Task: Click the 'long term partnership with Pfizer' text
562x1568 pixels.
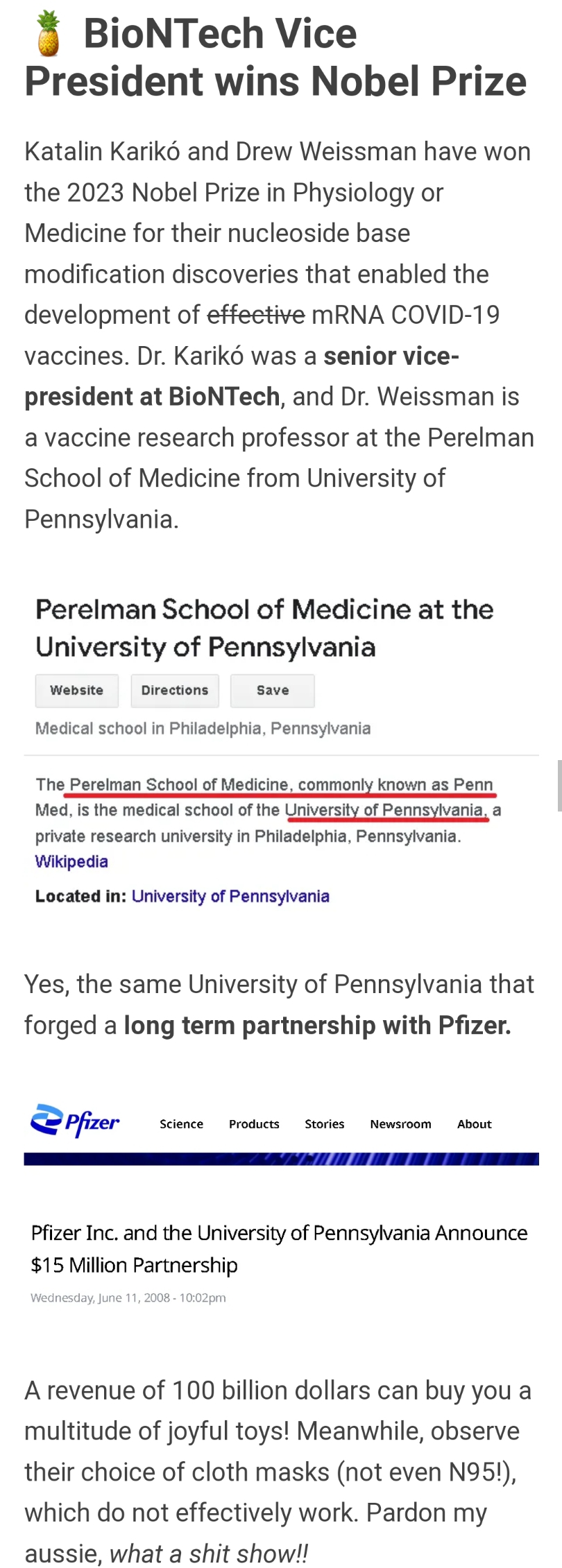Action: pos(318,1026)
